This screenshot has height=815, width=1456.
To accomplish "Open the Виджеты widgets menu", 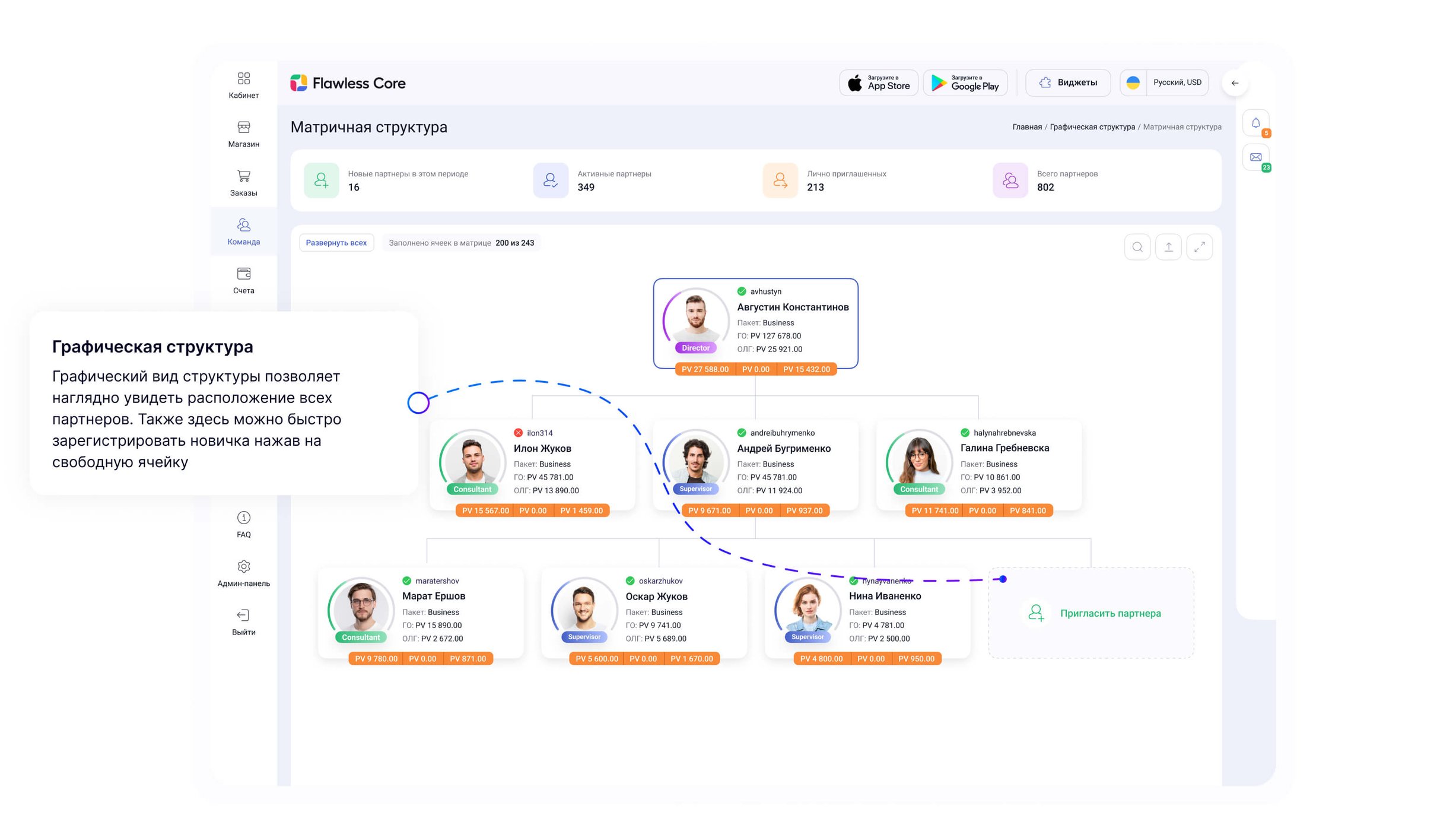I will [x=1067, y=83].
